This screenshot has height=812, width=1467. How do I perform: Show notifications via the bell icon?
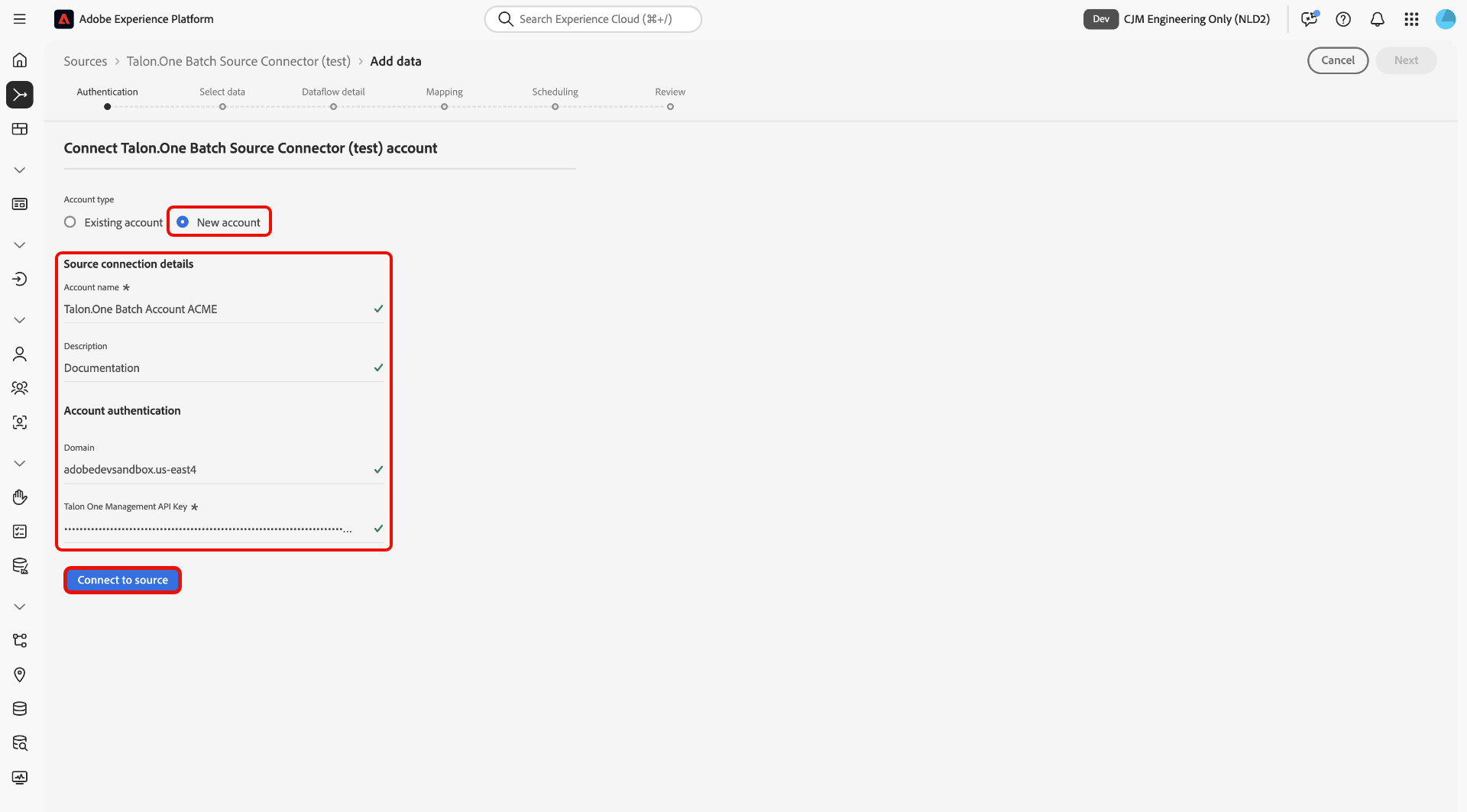[x=1378, y=19]
